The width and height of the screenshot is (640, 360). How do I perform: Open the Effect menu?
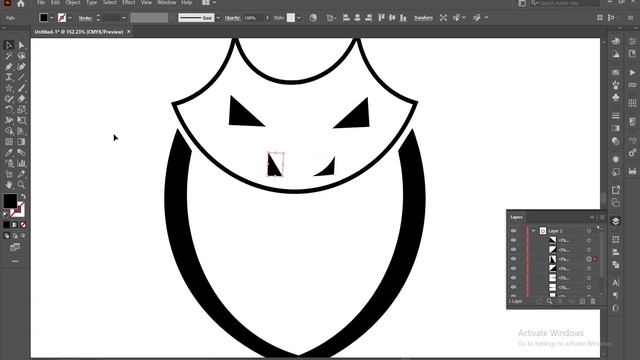point(129,3)
